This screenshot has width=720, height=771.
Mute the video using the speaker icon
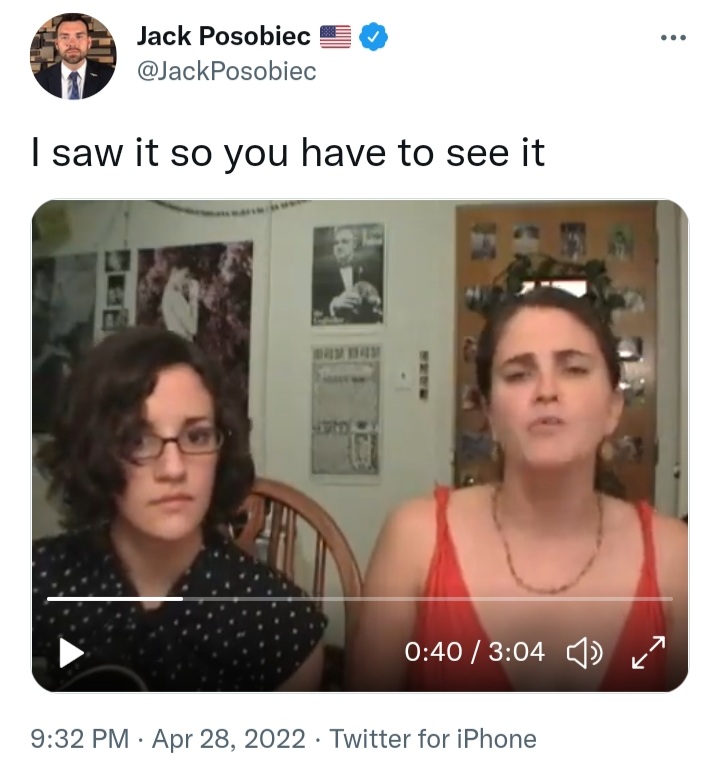(x=584, y=652)
